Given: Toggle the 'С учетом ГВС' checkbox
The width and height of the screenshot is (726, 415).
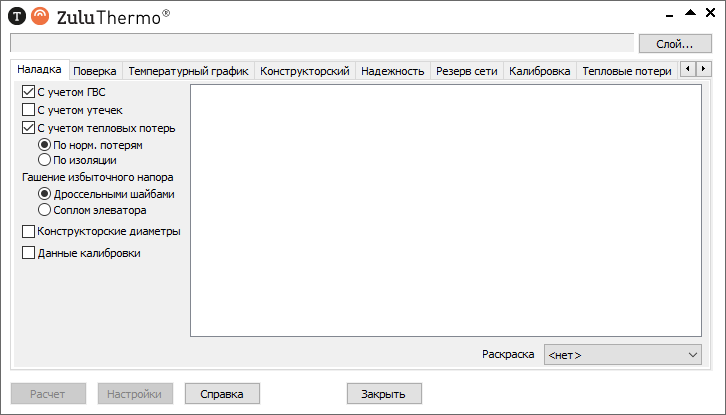Looking at the screenshot, I should point(28,92).
